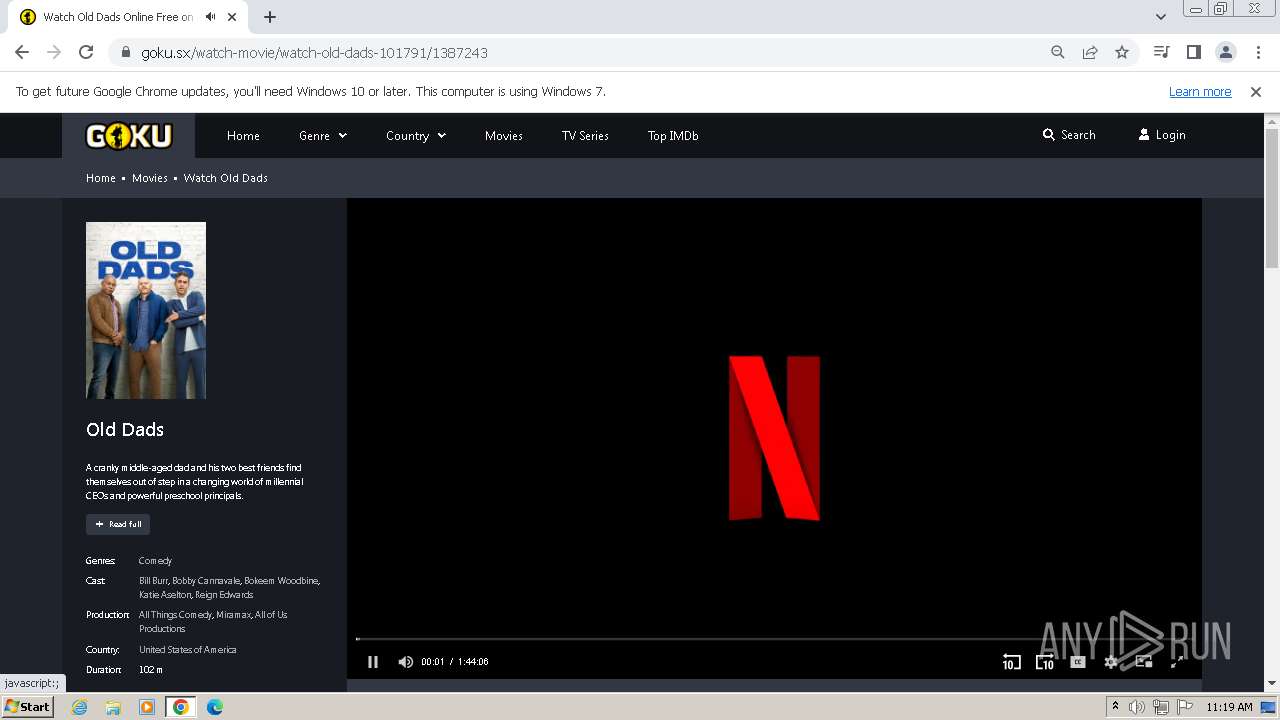Image resolution: width=1280 pixels, height=720 pixels.
Task: Open Miramax production link
Action: point(233,615)
